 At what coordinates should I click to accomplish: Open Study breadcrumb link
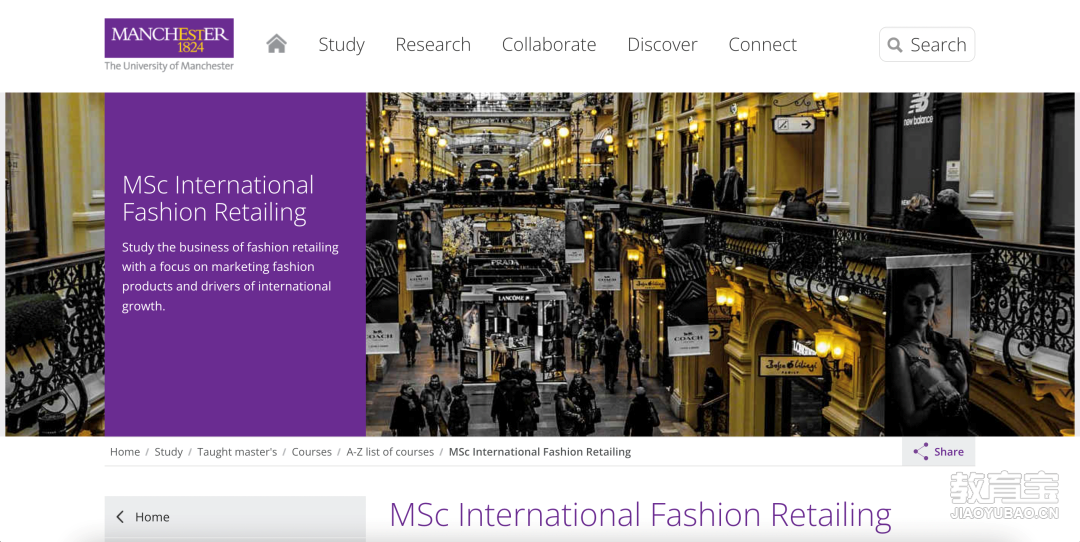point(169,452)
